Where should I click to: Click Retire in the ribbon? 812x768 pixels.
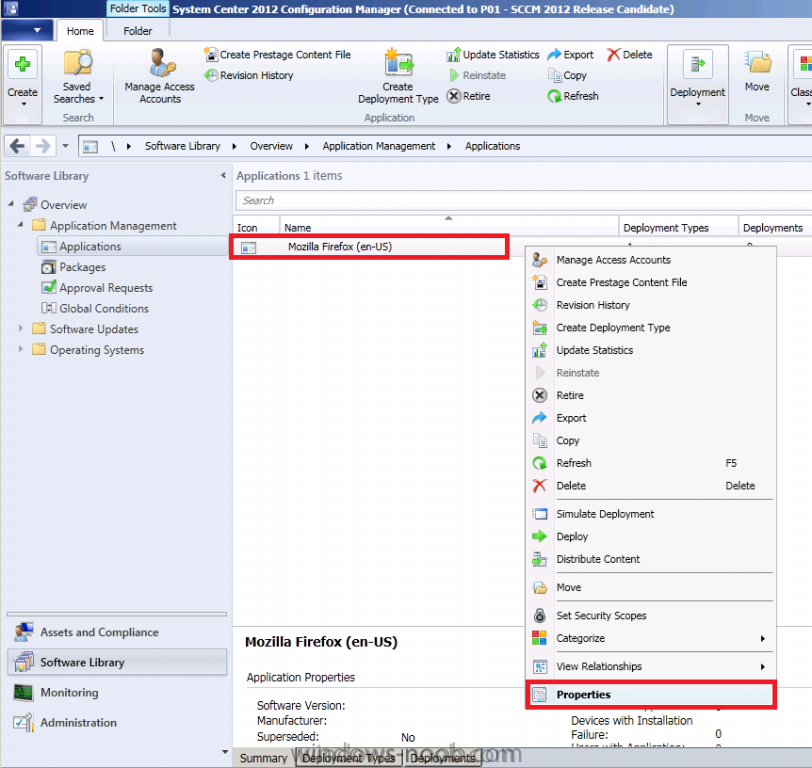click(x=469, y=96)
